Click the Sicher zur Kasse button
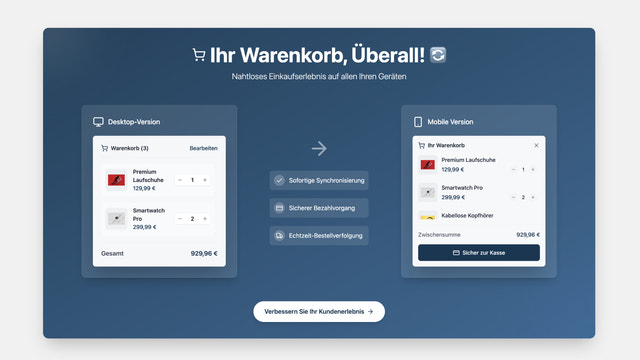This screenshot has width=640, height=360. tap(479, 253)
